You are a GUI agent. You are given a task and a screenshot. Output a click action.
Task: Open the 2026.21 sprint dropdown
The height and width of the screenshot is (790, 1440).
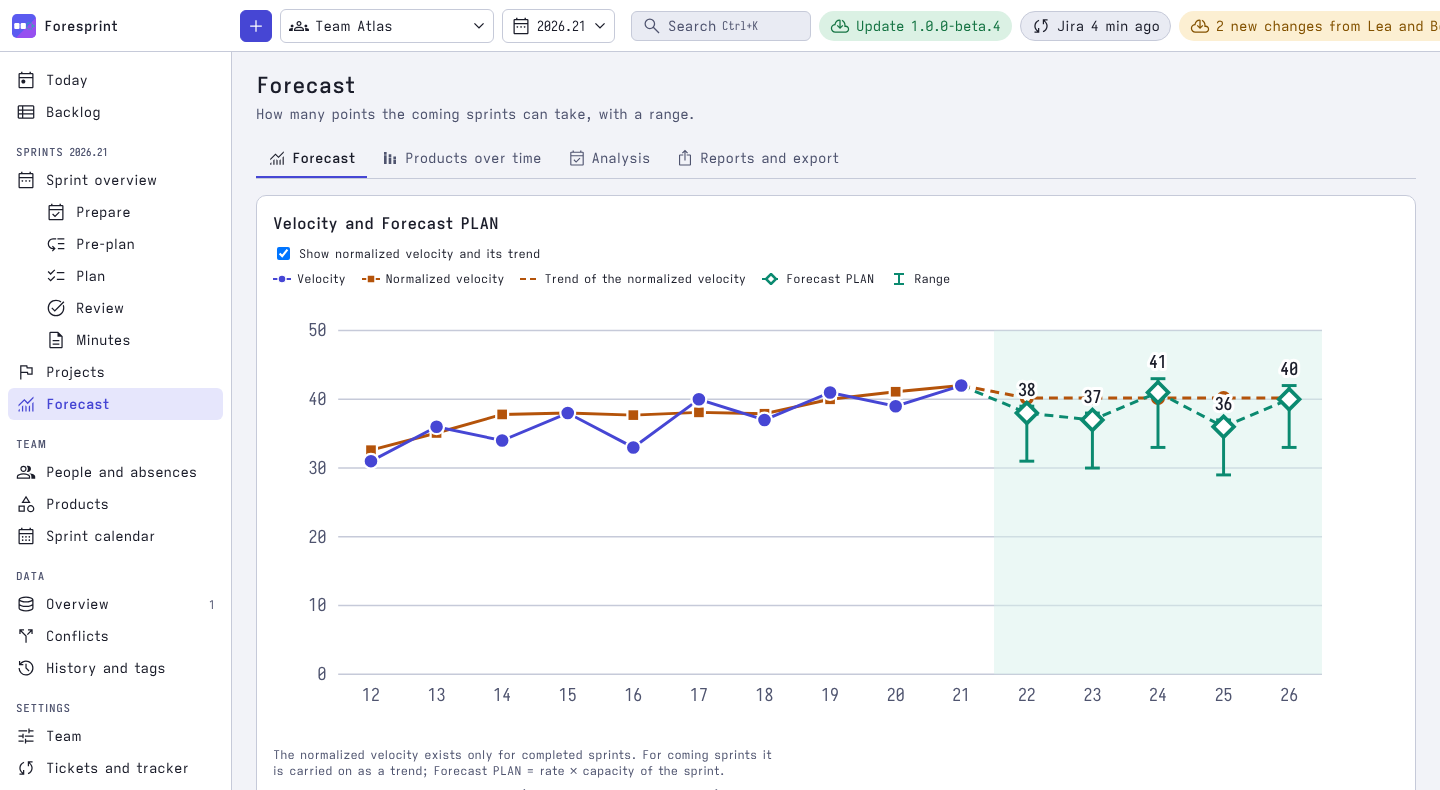coord(559,26)
